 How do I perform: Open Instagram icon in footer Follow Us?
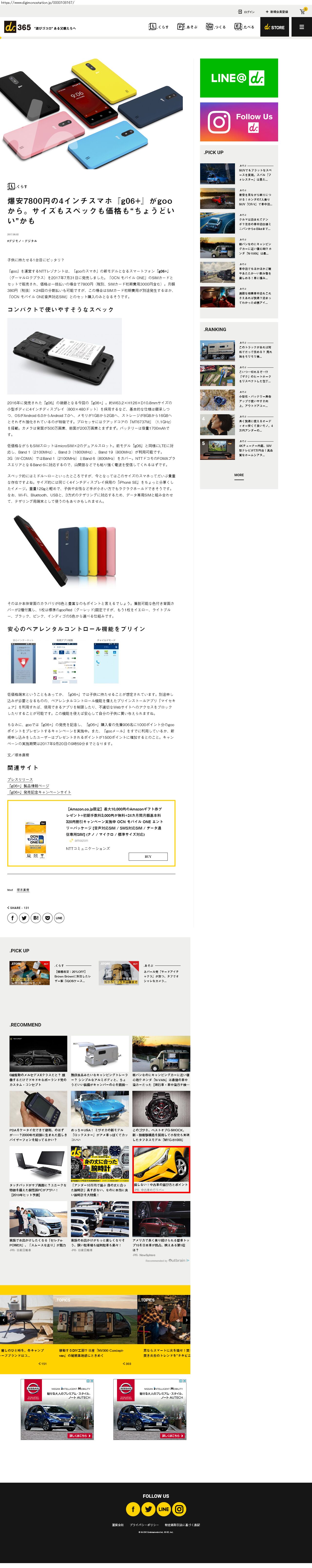click(x=179, y=1509)
